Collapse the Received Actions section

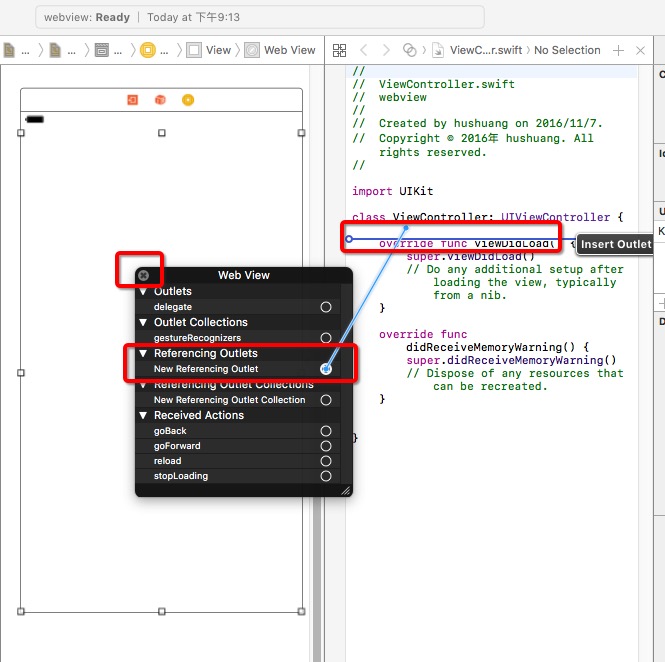[143, 415]
